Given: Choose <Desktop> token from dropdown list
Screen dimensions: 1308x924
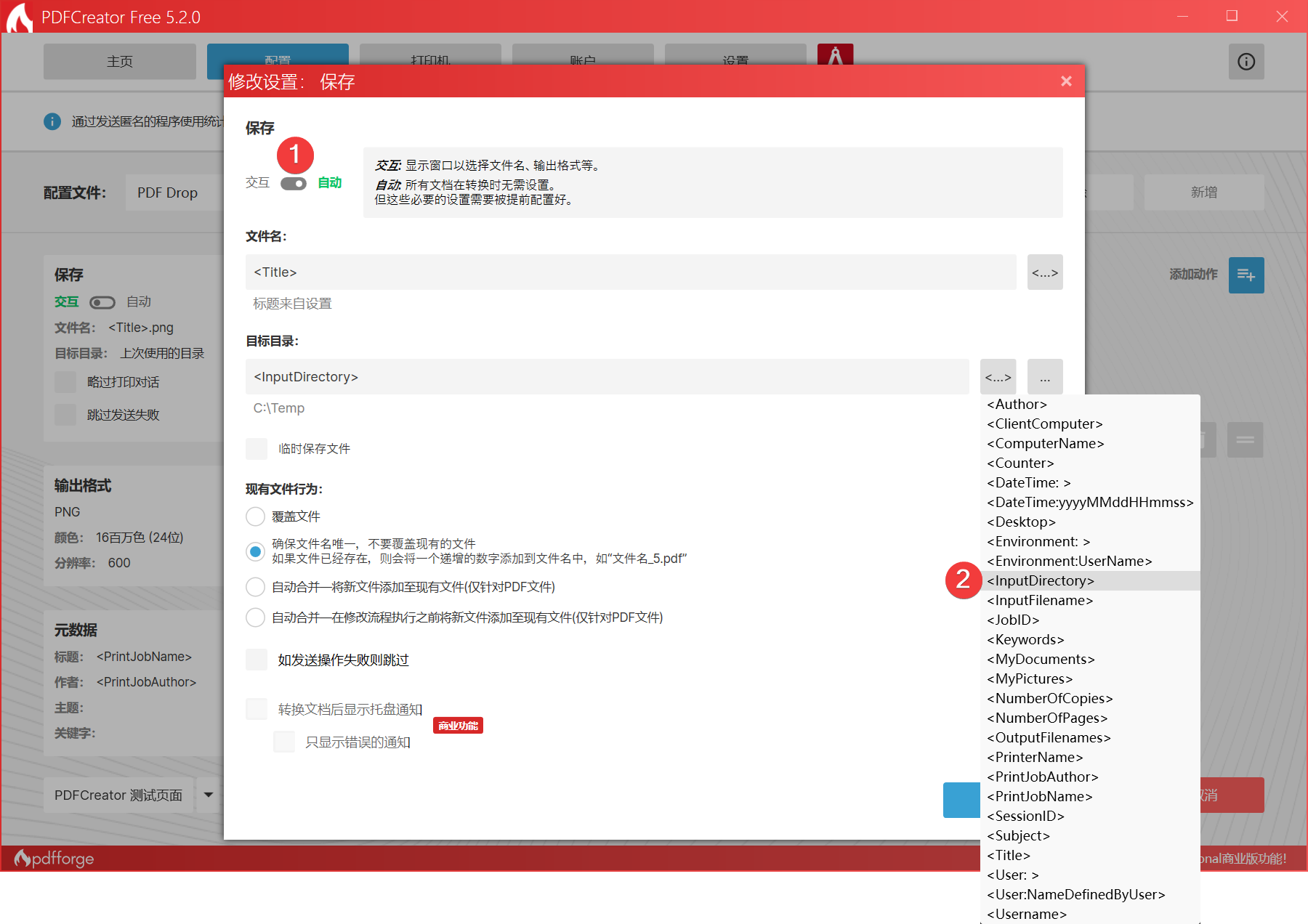Looking at the screenshot, I should [1020, 522].
